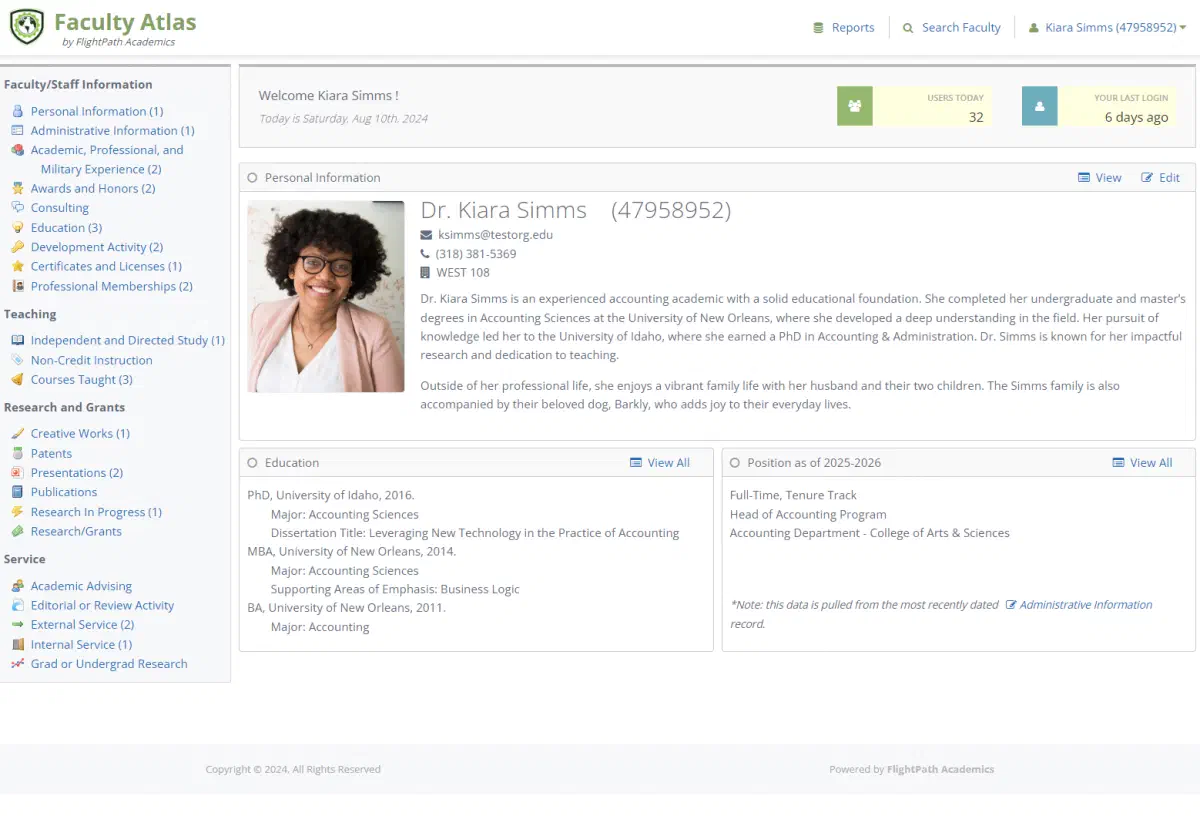Click the Certificates and Licenses star icon
This screenshot has width=1200, height=826.
pyautogui.click(x=17, y=266)
